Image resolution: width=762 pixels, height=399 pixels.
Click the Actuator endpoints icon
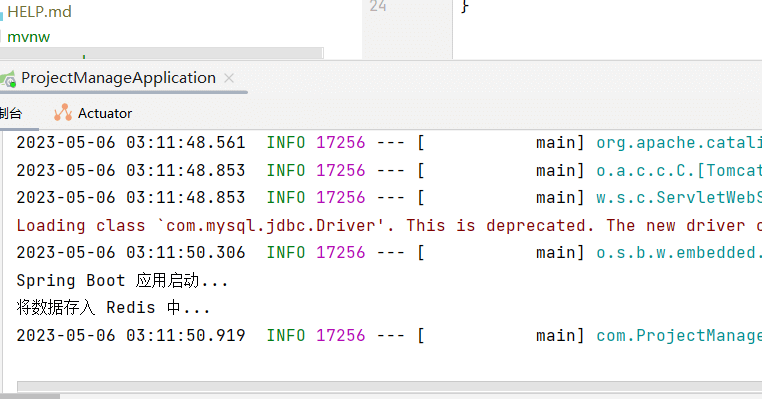63,112
